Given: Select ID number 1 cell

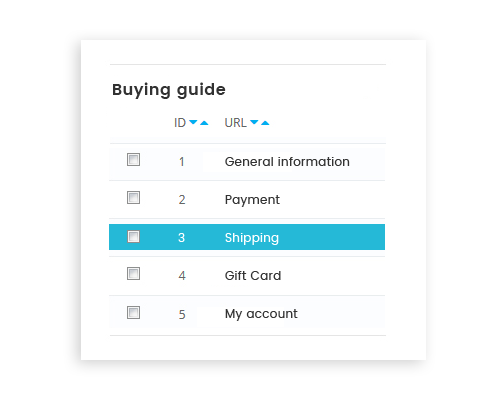Looking at the screenshot, I should [182, 162].
